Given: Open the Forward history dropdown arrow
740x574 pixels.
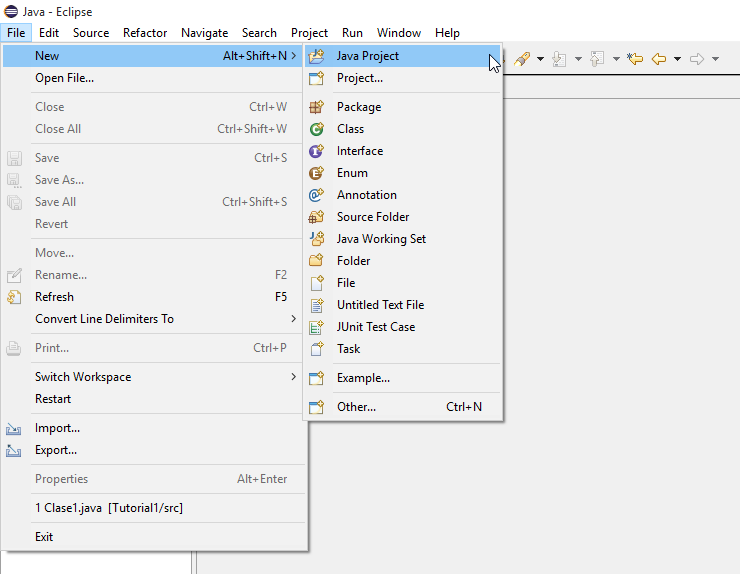Looking at the screenshot, I should tap(715, 59).
